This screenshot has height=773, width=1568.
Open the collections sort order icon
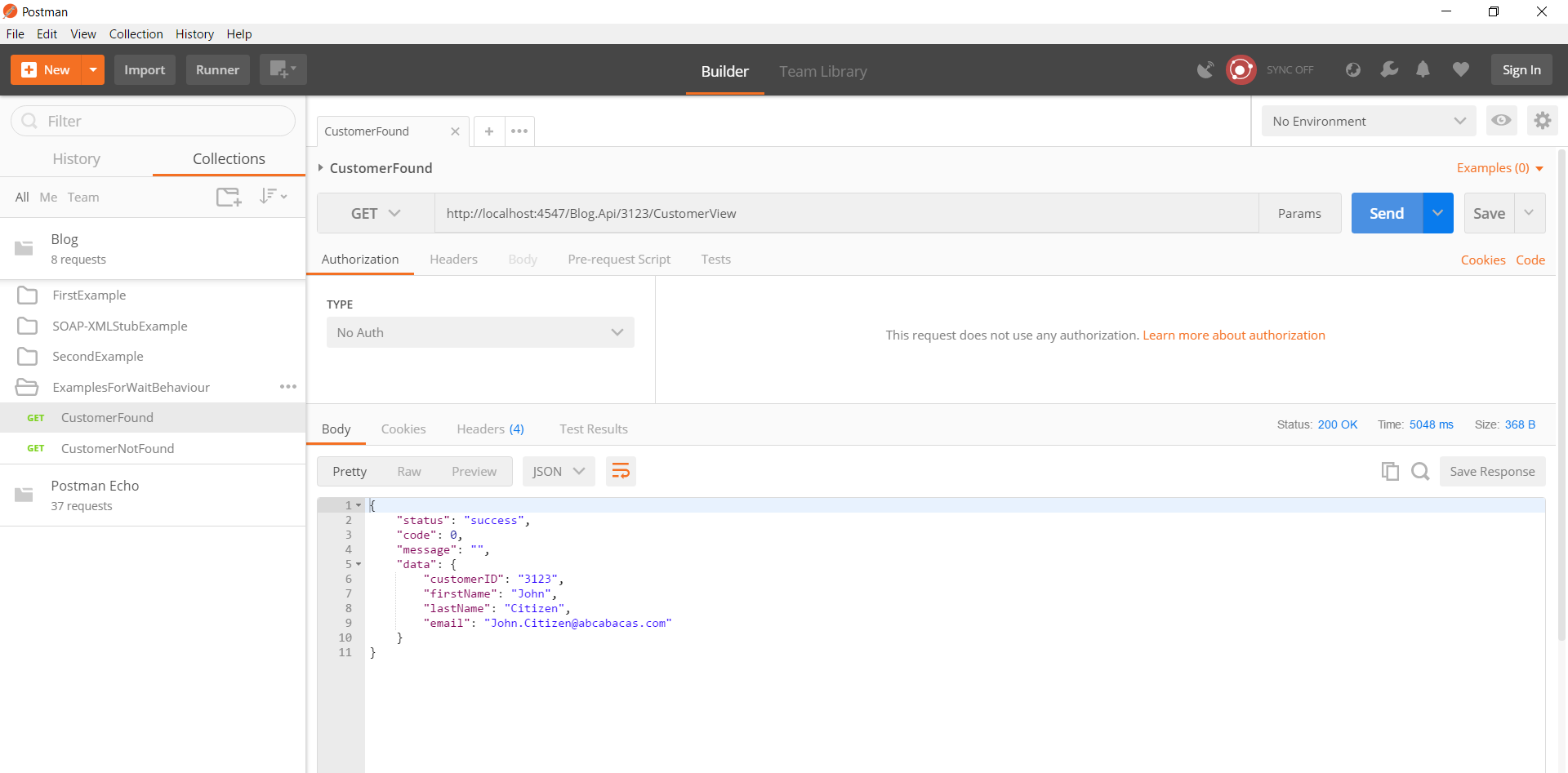pyautogui.click(x=273, y=196)
